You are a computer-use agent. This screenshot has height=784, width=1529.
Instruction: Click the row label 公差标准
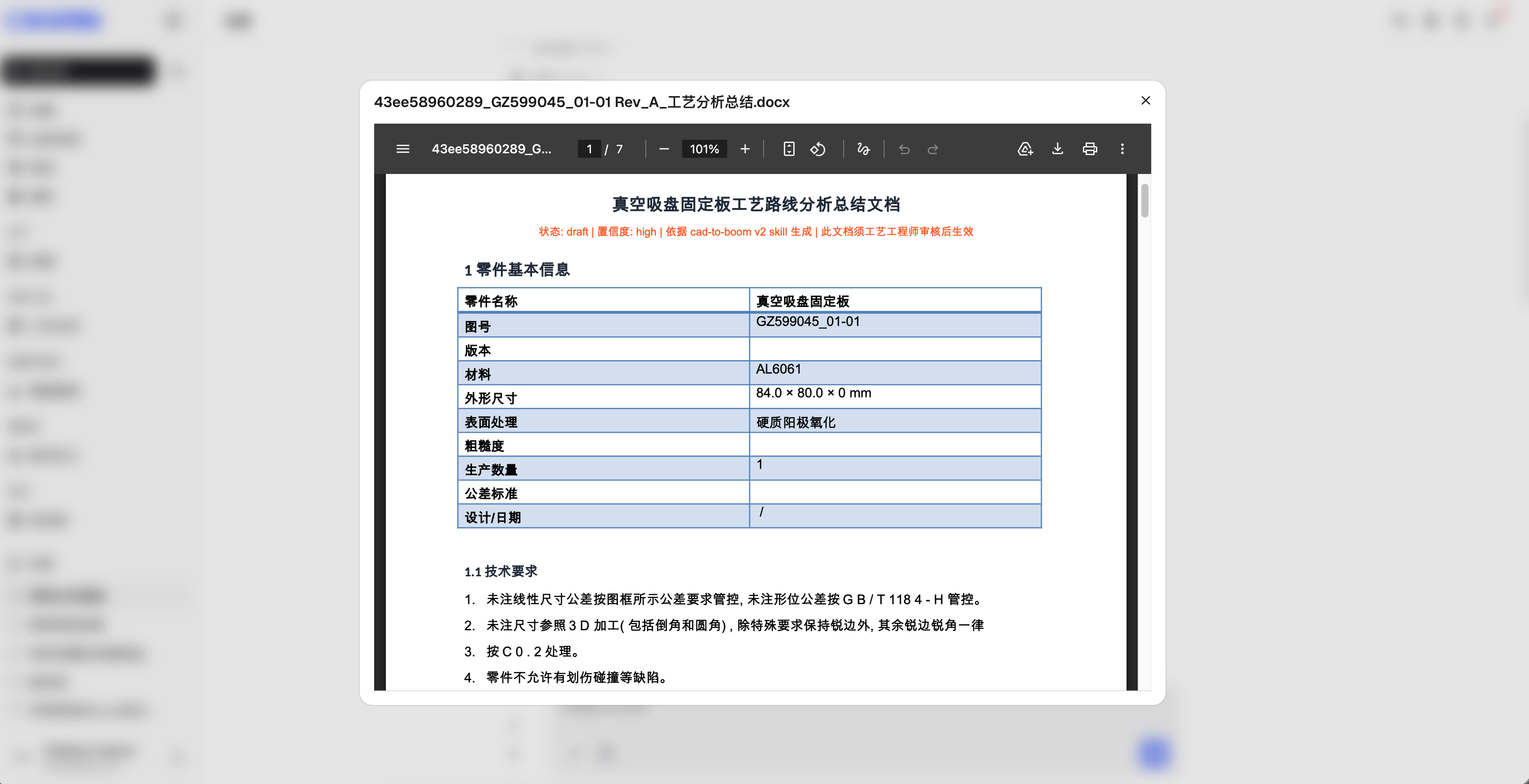(490, 493)
